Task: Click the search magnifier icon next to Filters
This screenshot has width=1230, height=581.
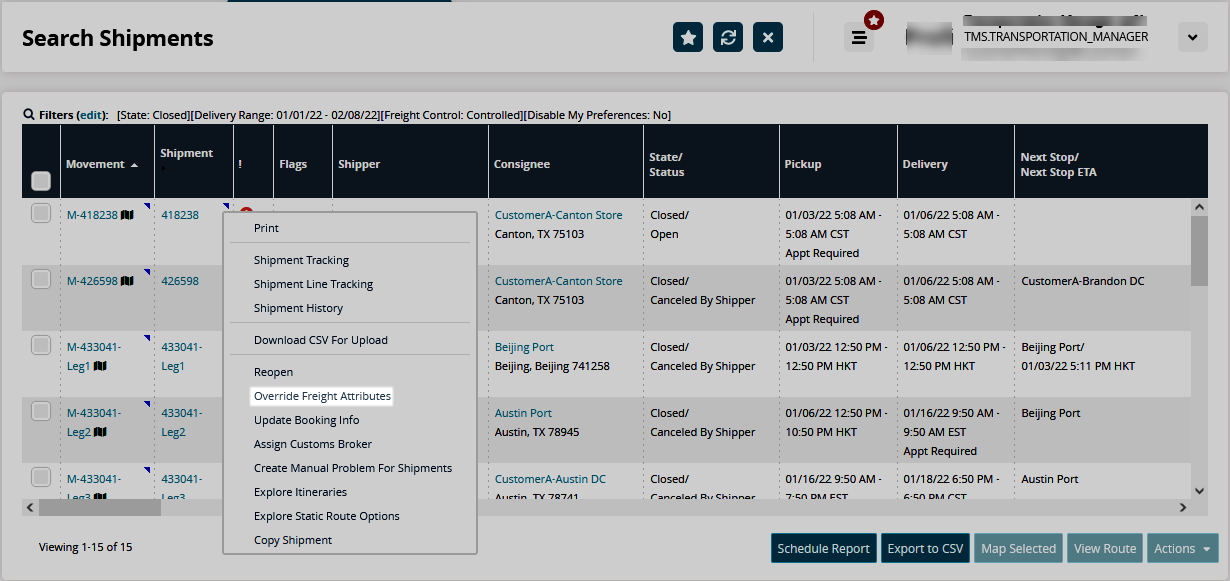Action: (x=29, y=115)
